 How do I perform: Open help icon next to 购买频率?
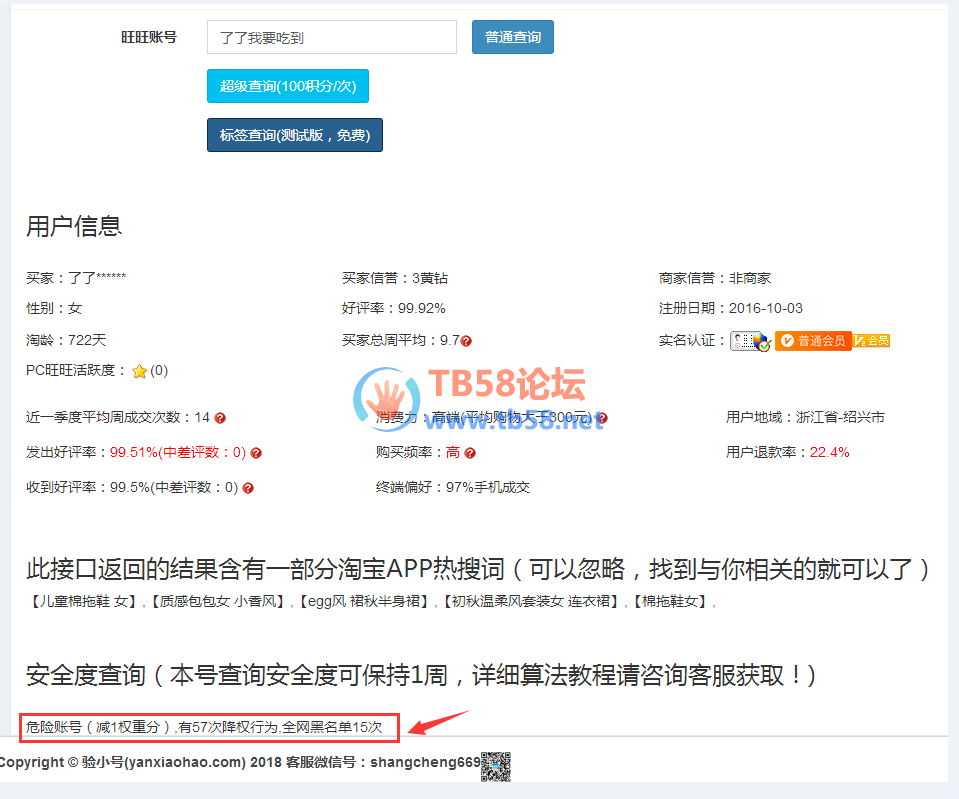tap(470, 453)
